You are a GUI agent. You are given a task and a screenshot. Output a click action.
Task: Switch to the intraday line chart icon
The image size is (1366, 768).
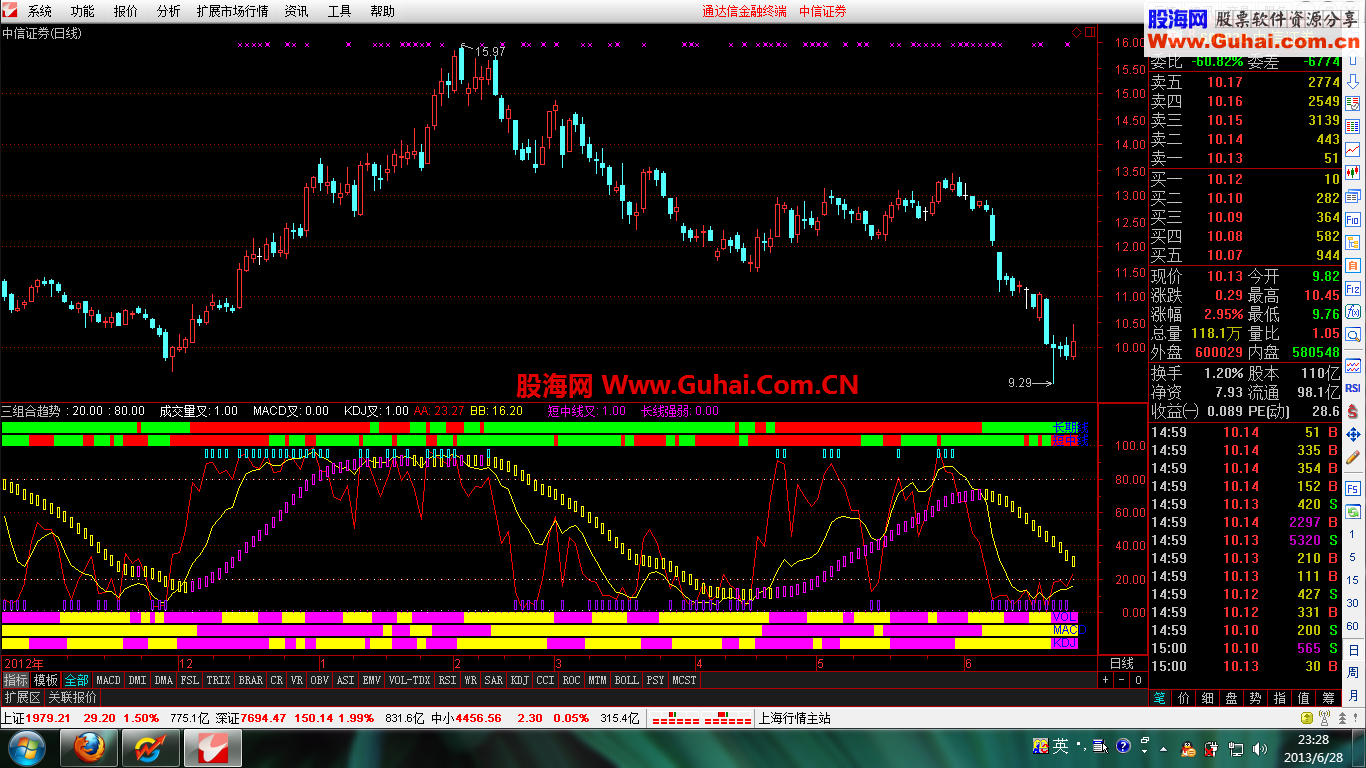[1352, 148]
